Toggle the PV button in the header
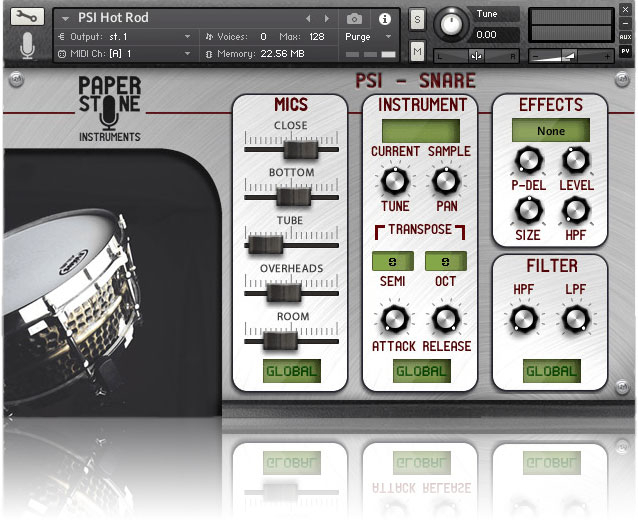Image resolution: width=638 pixels, height=522 pixels. (x=625, y=50)
